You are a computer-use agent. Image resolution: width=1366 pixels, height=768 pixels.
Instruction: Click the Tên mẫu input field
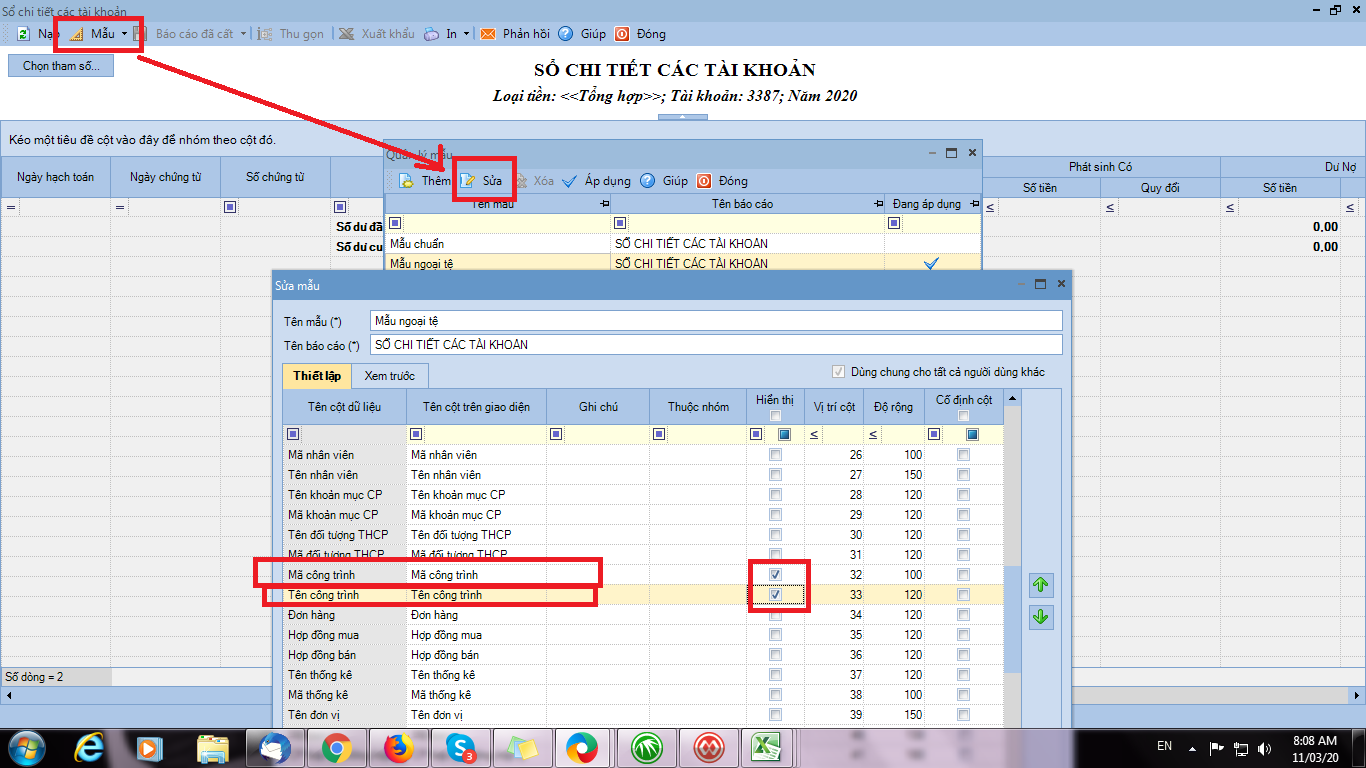(x=715, y=321)
